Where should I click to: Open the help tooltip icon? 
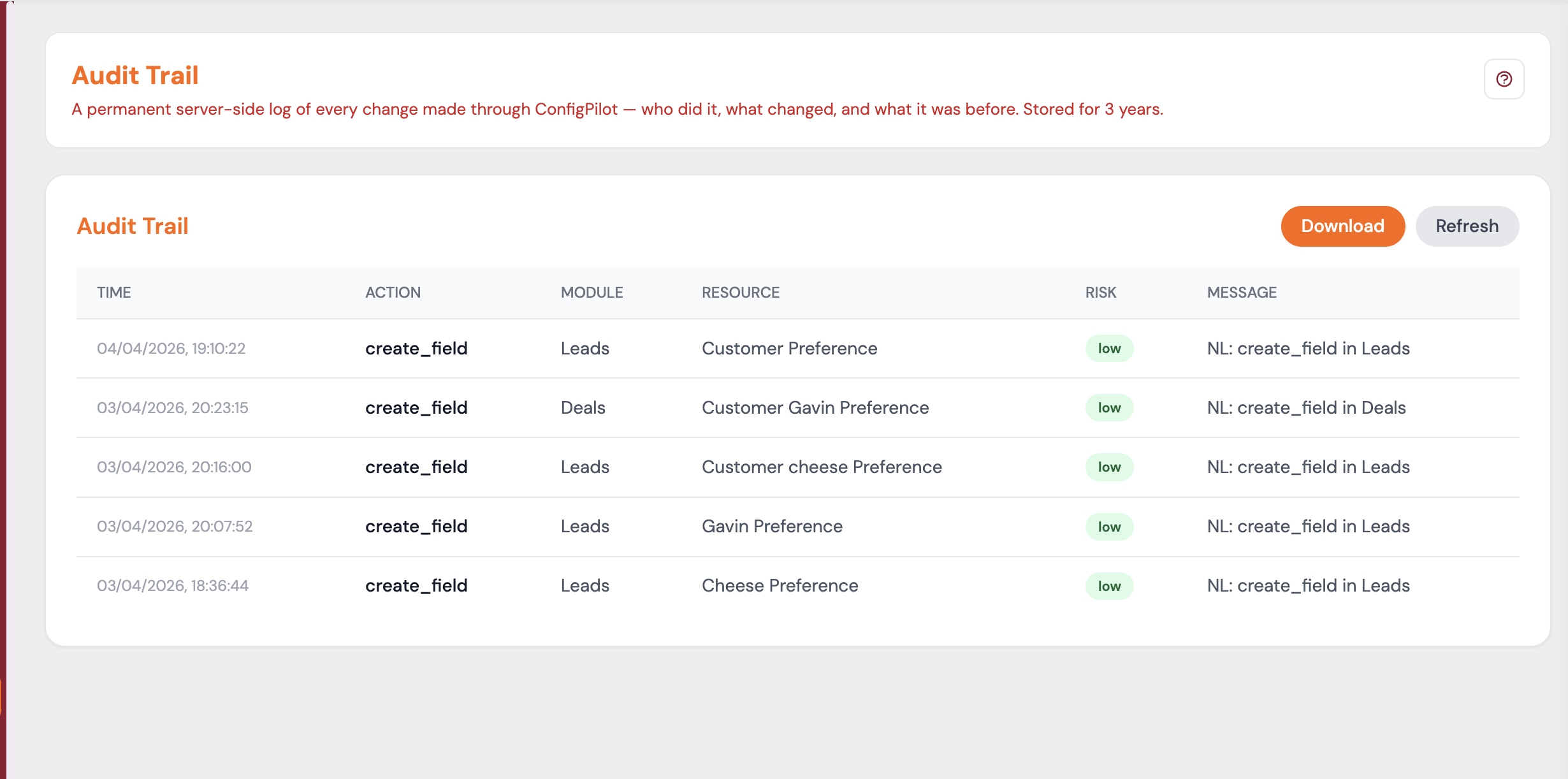1504,78
